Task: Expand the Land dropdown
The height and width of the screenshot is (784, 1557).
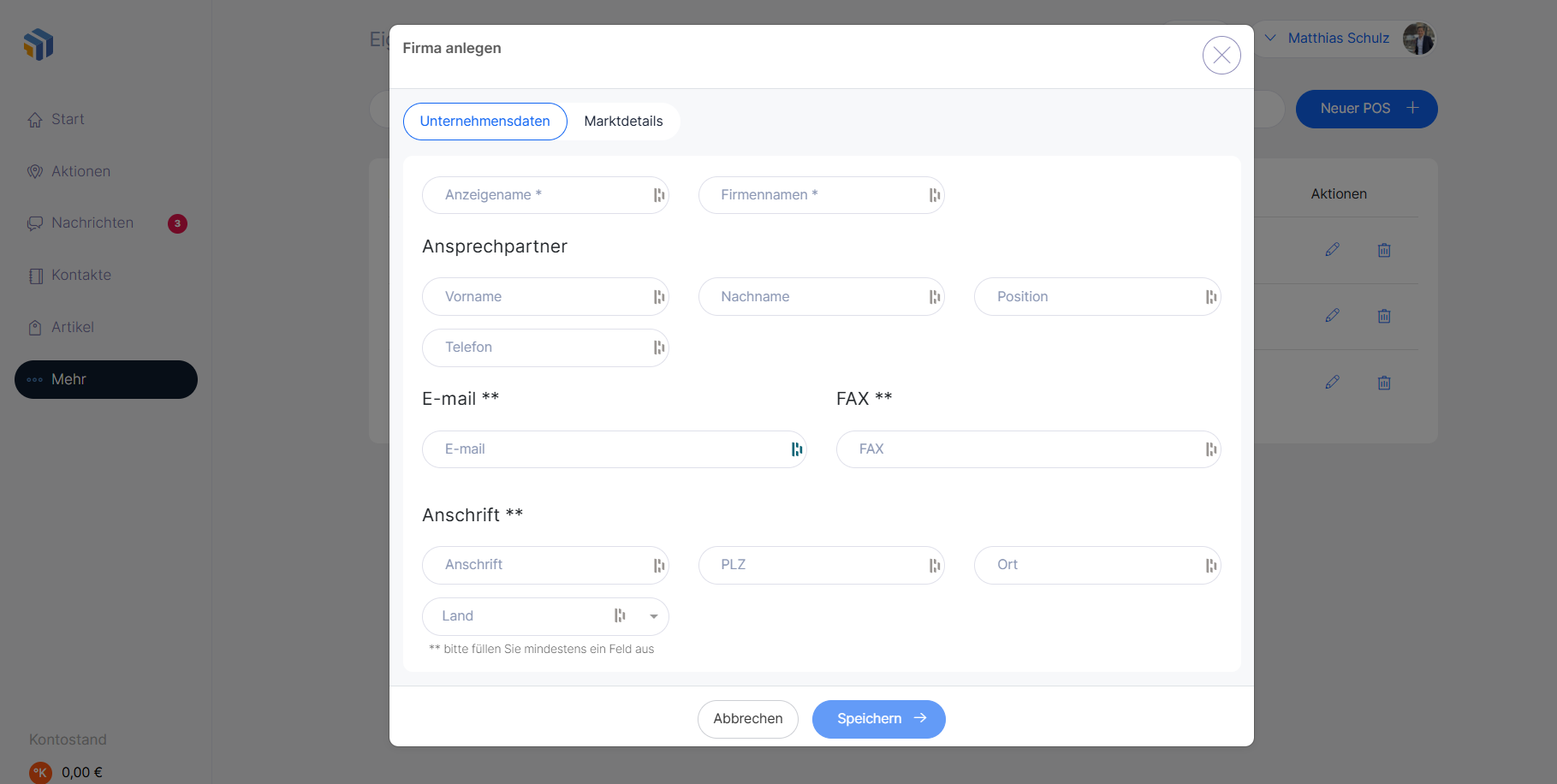Action: click(x=654, y=616)
